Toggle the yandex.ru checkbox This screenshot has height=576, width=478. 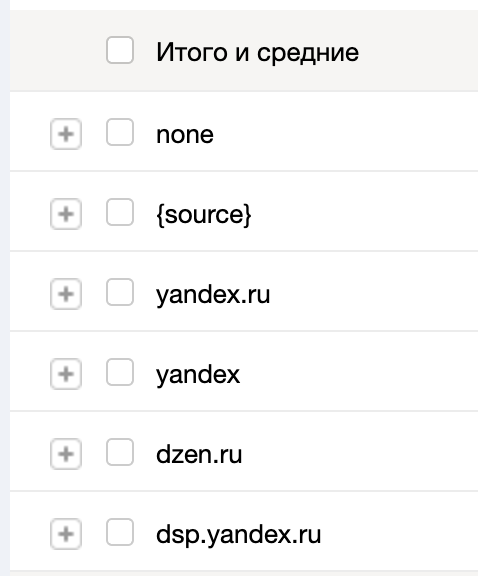tap(120, 292)
